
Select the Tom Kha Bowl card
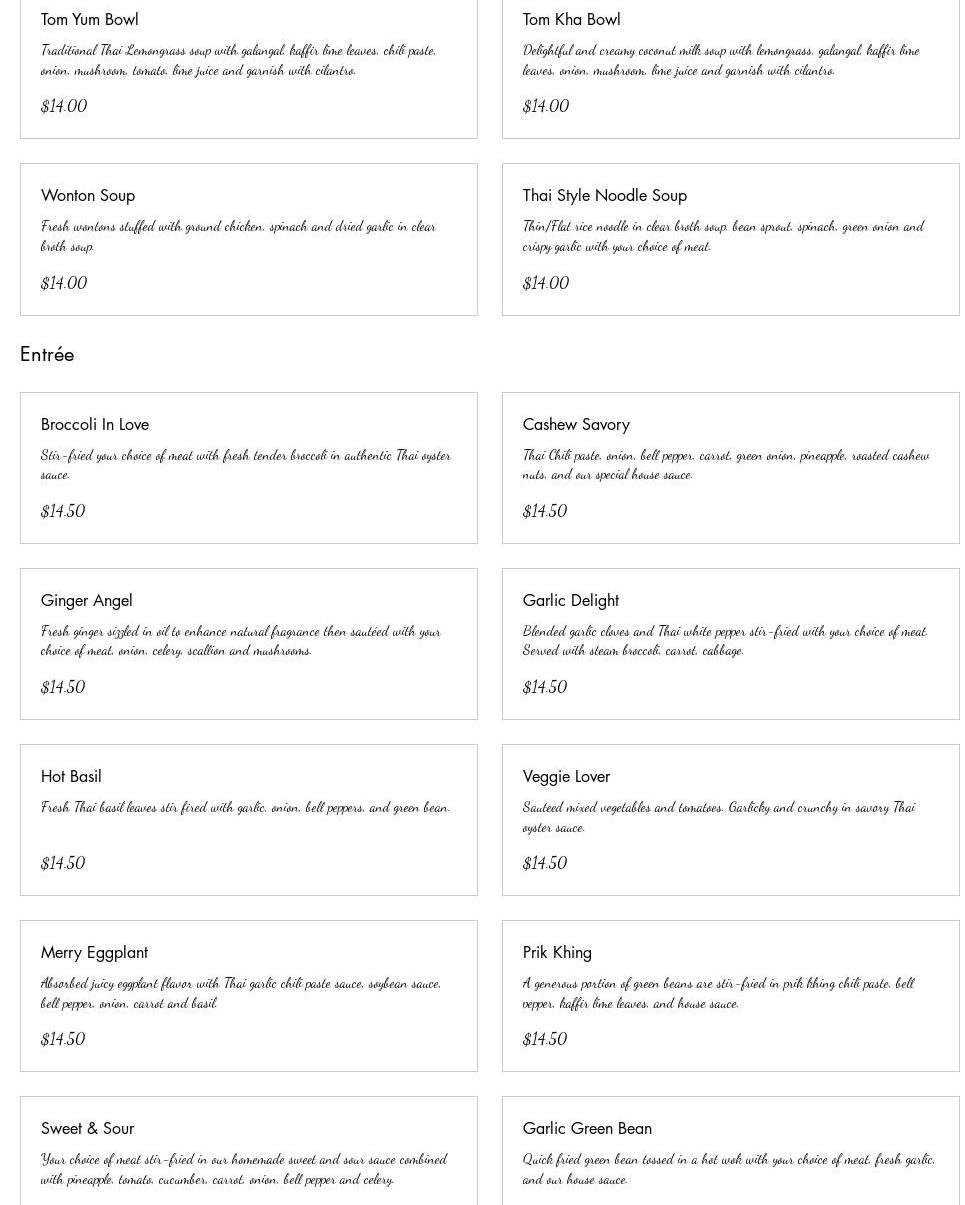coord(571,19)
